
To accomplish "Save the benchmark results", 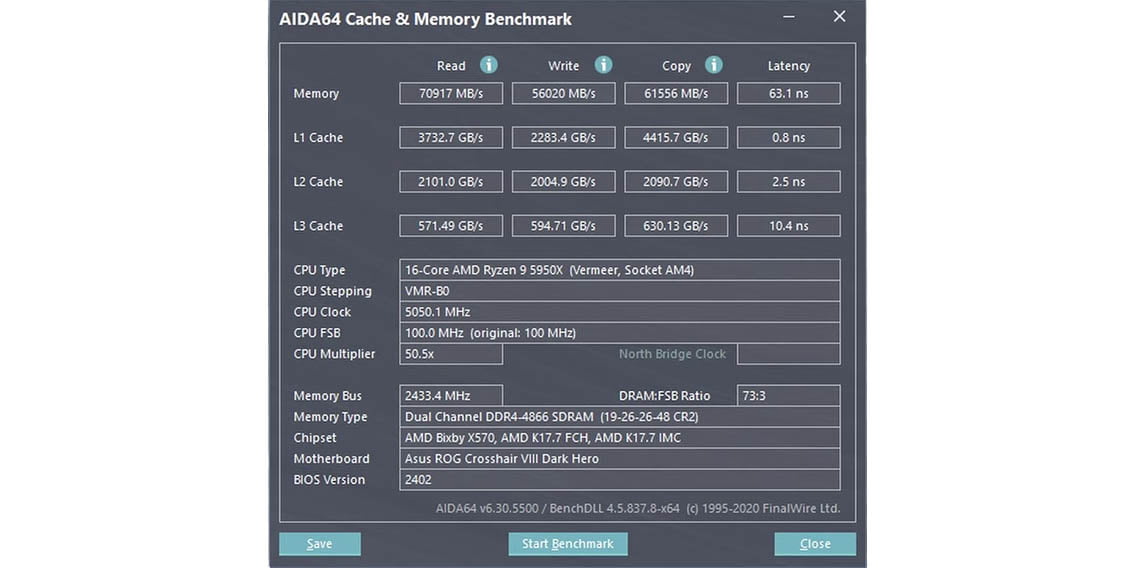I will coord(320,544).
